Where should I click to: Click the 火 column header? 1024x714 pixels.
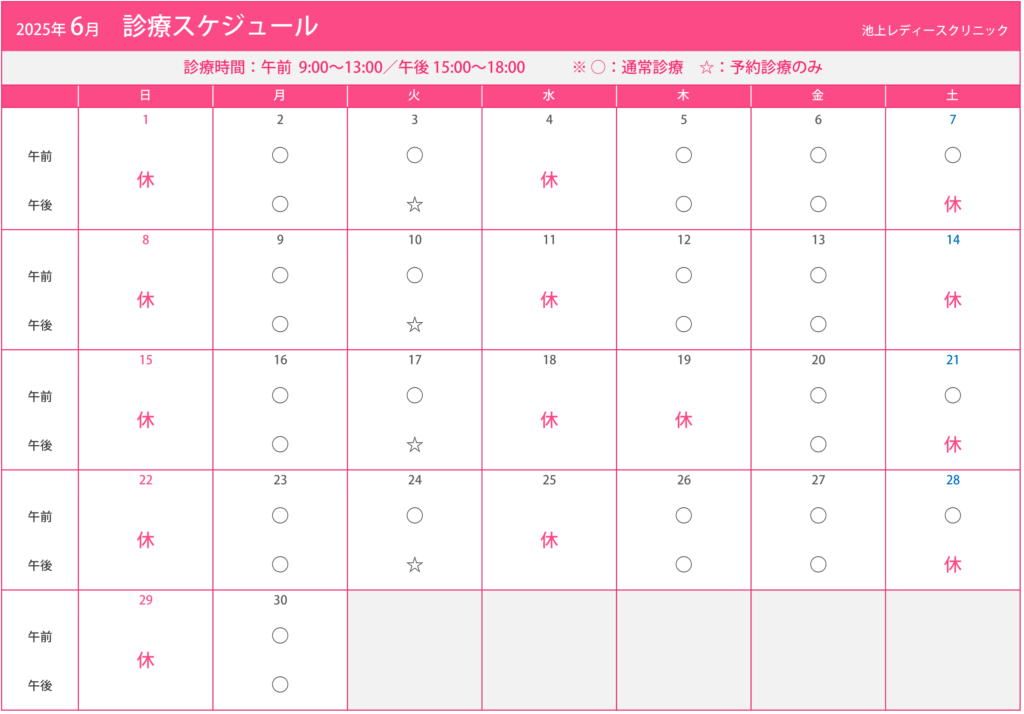point(415,95)
